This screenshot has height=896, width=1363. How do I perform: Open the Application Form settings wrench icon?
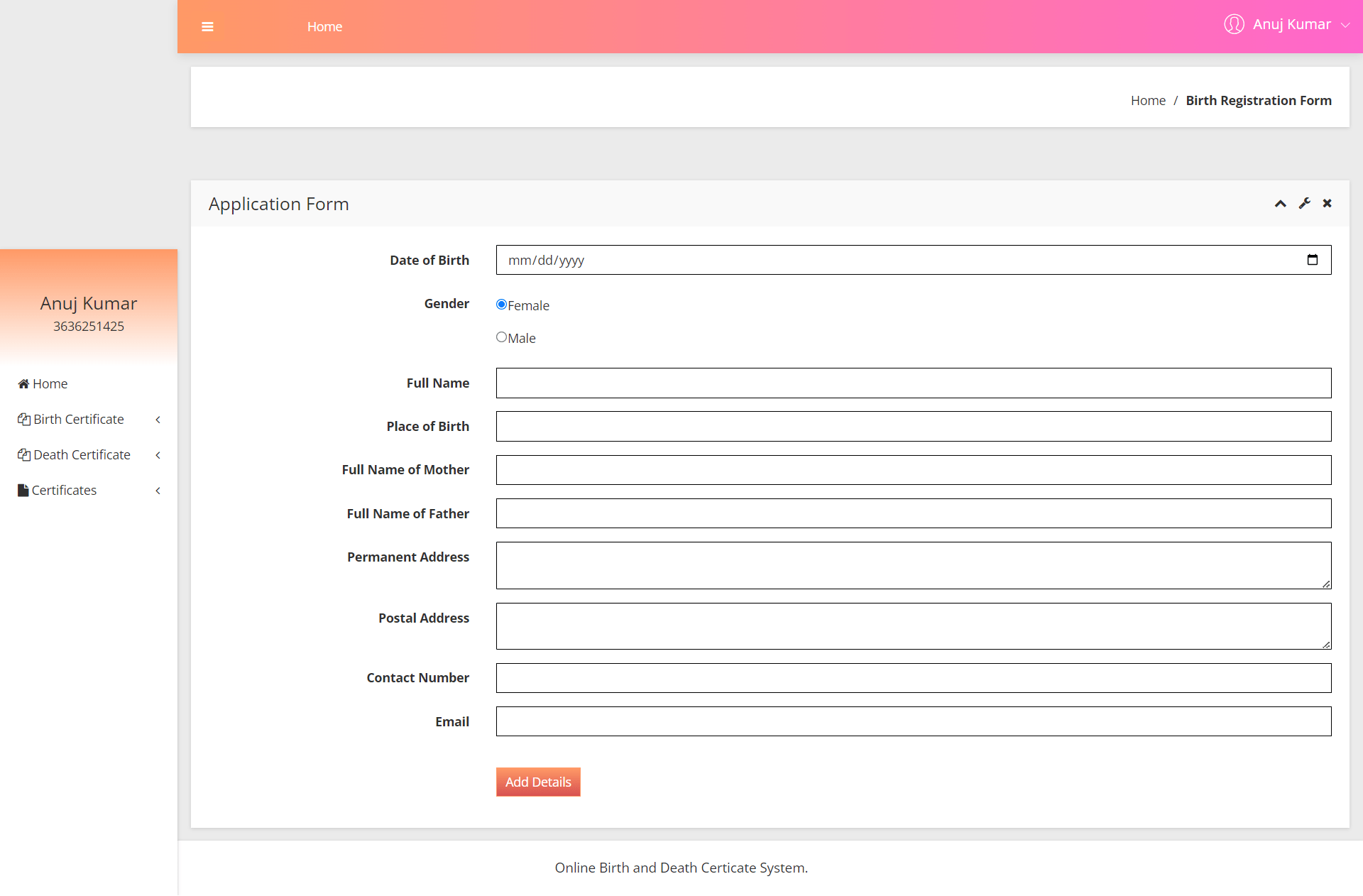[x=1305, y=204]
